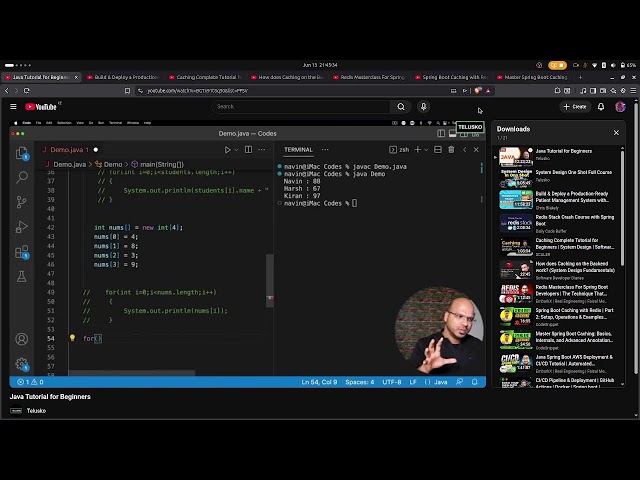
Task: Open system volume tray icon
Action: tap(613, 65)
